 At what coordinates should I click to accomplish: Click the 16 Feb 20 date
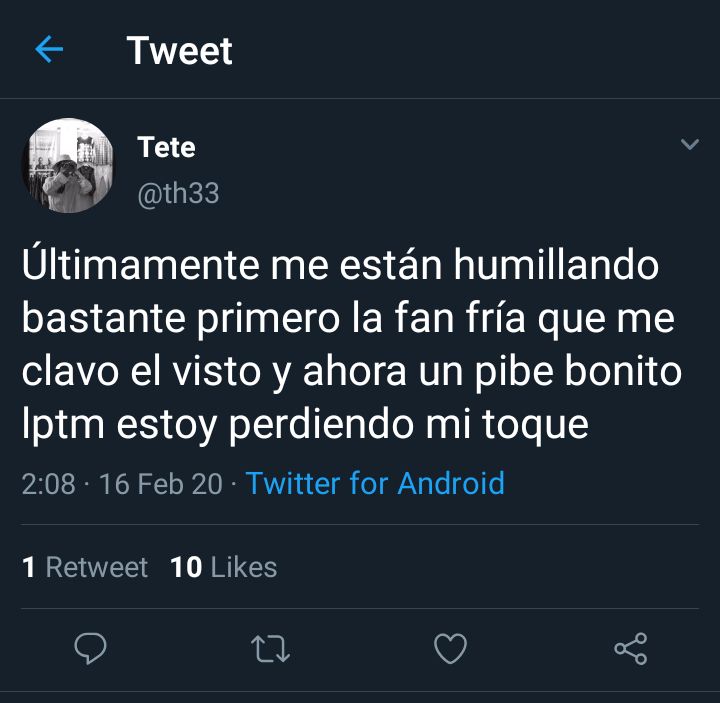tap(161, 484)
